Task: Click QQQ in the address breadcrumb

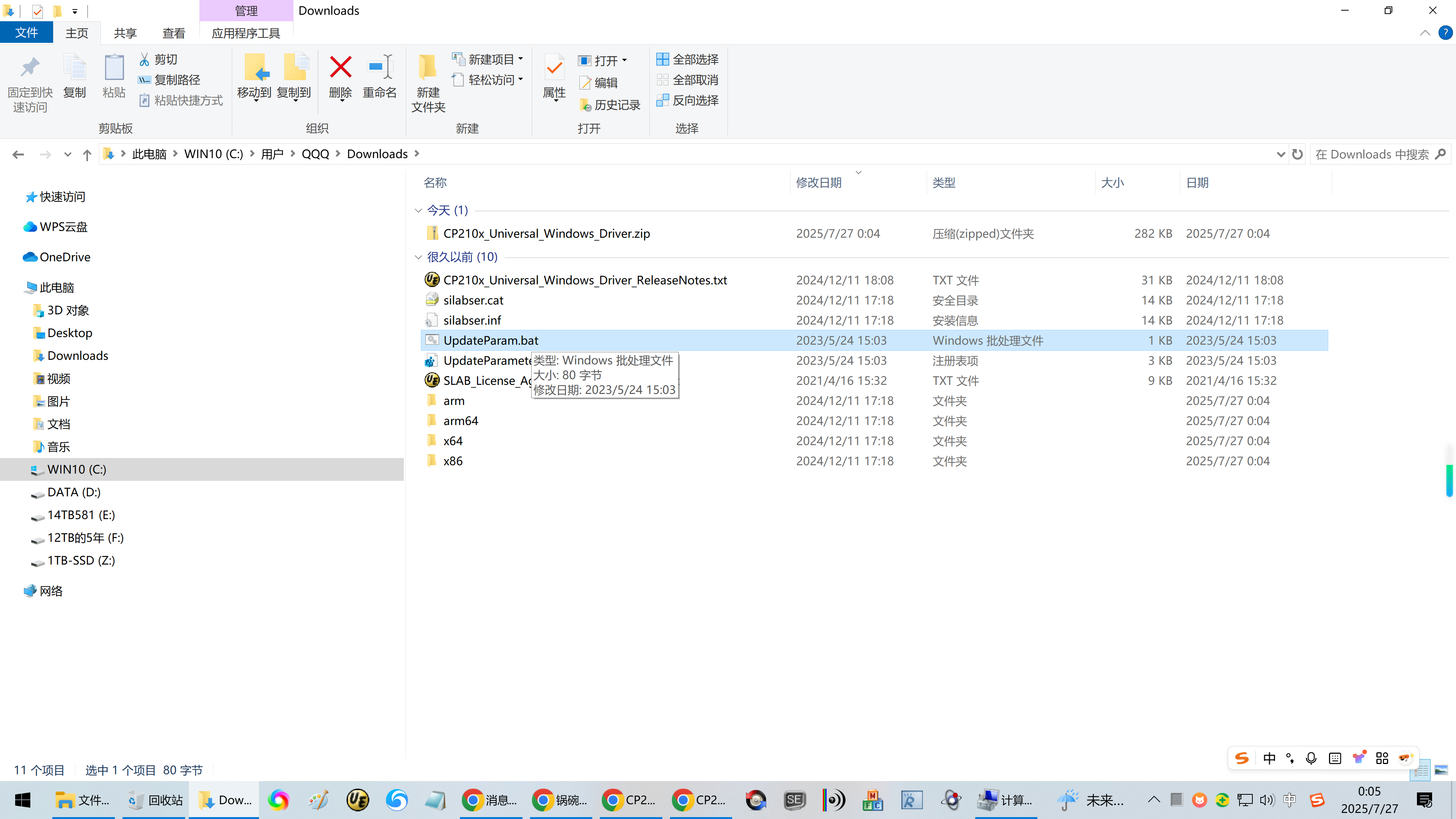Action: tap(315, 154)
